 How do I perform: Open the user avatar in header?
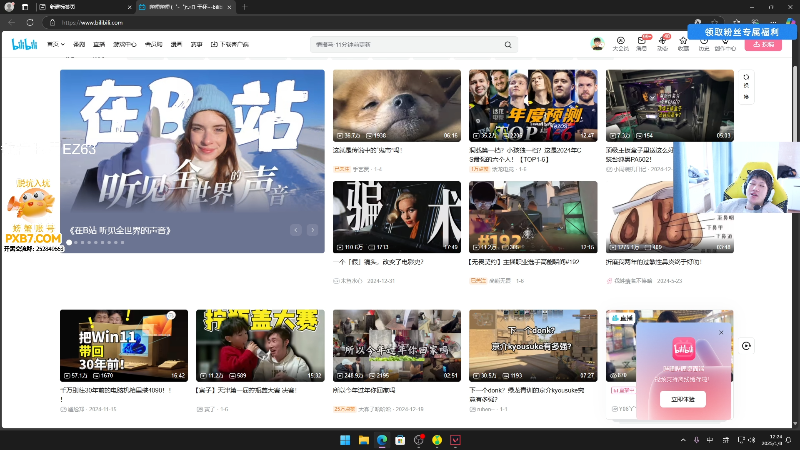coord(597,43)
